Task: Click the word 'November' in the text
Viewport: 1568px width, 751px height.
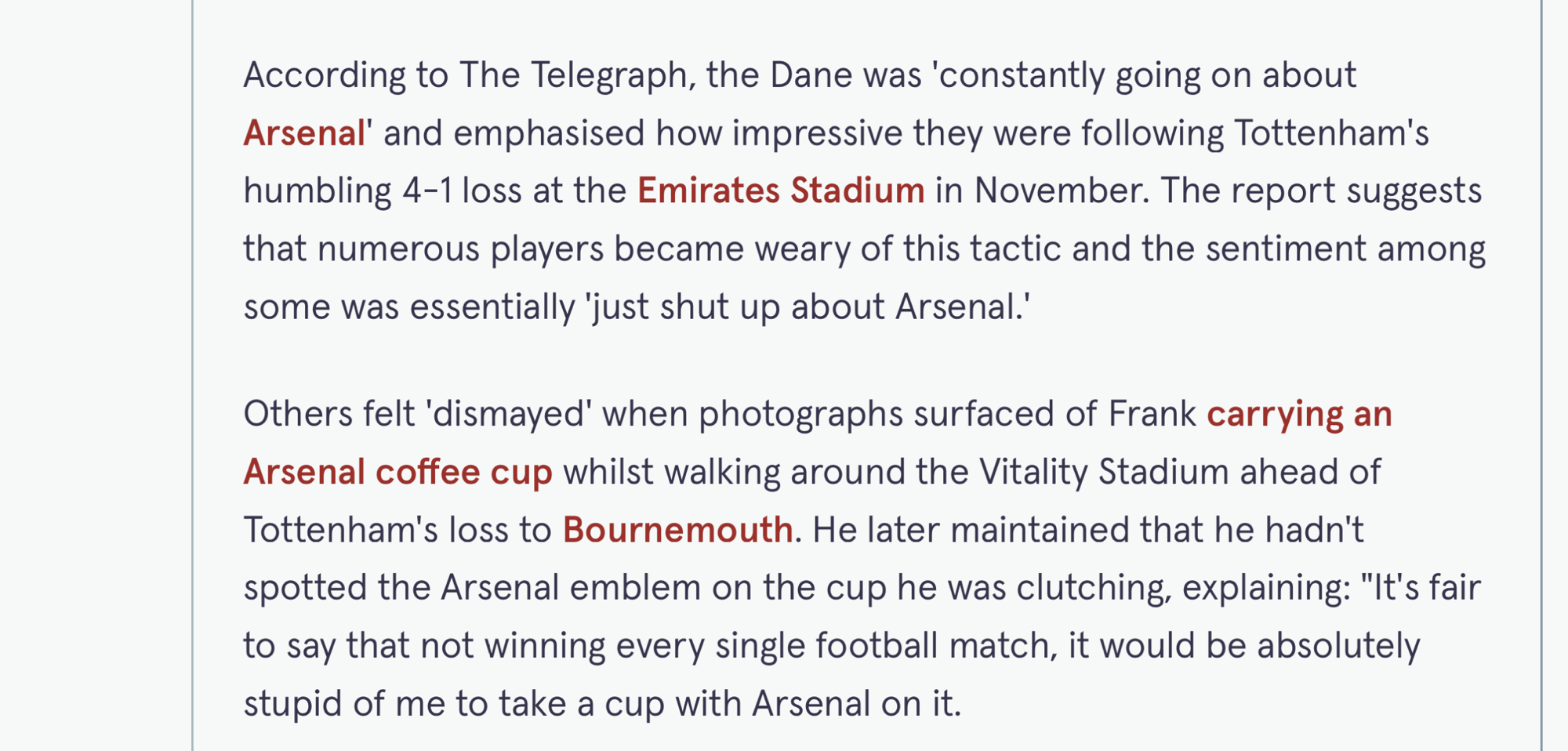Action: (1061, 191)
